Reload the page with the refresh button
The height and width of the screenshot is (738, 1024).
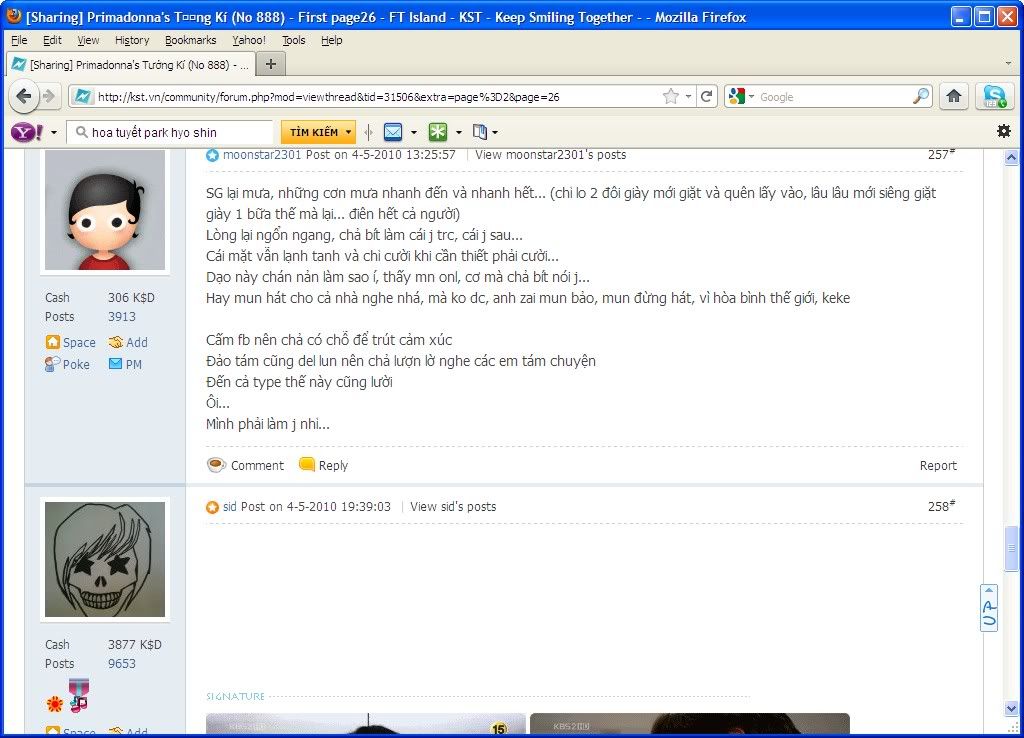coord(706,97)
